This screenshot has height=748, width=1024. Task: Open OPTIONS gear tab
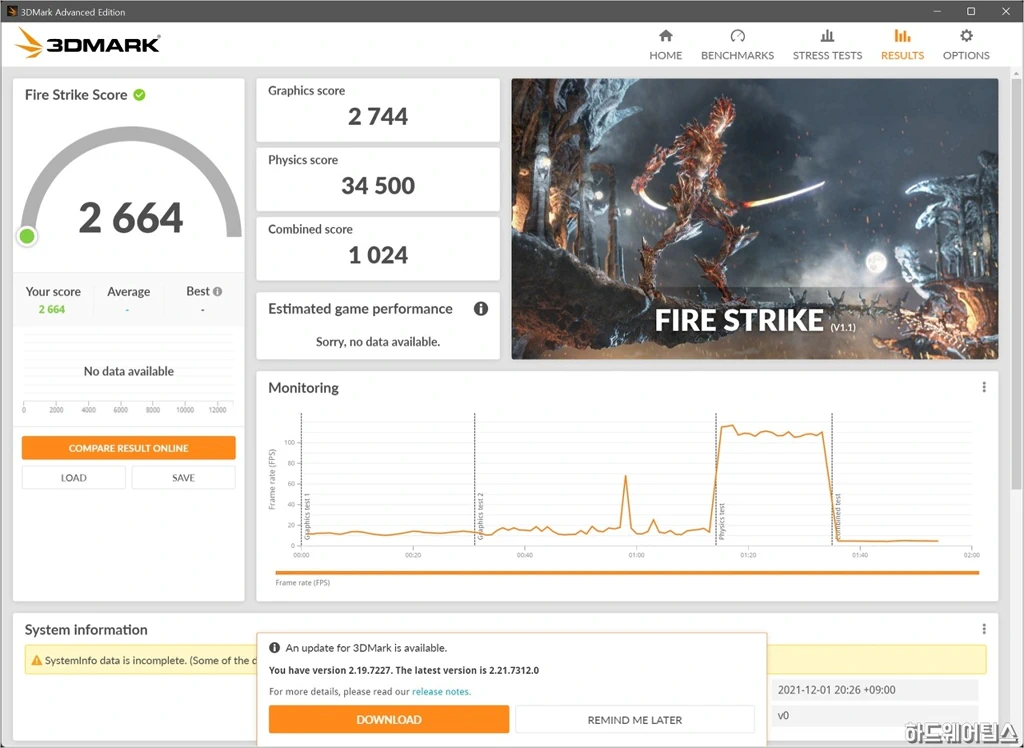pos(966,45)
